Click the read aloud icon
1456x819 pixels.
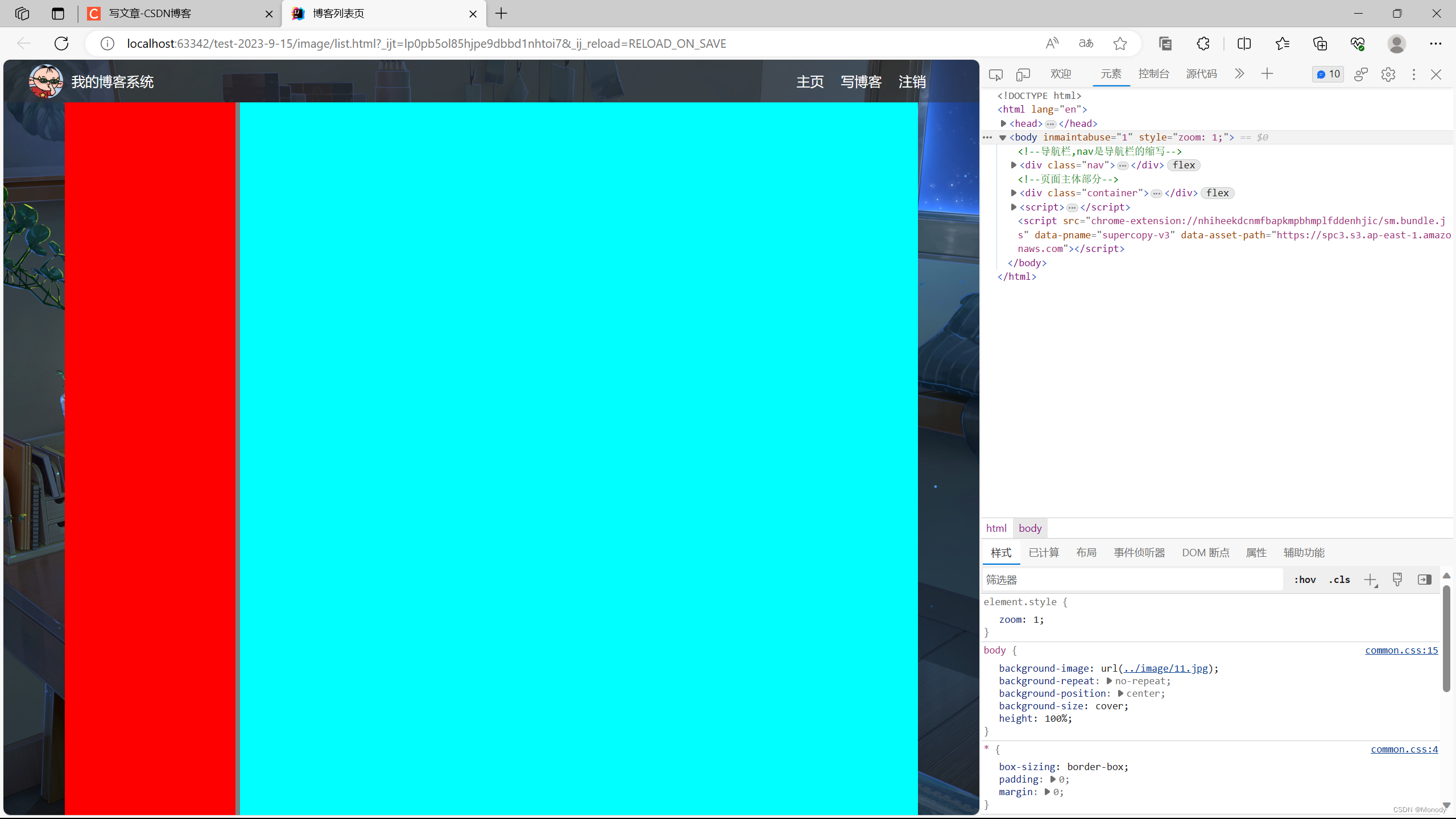pos(1052,43)
